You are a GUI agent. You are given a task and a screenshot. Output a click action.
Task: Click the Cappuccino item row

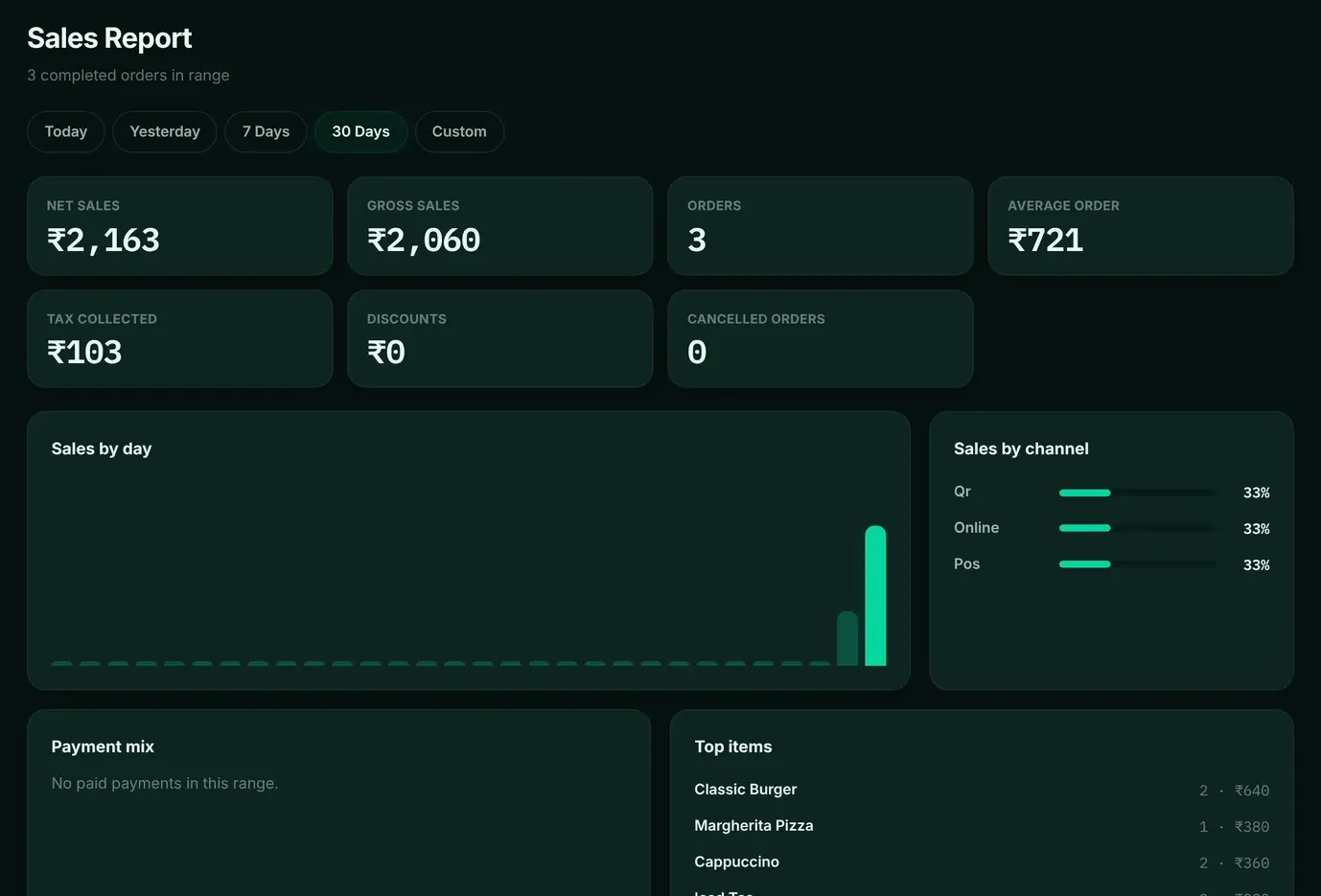(x=982, y=862)
